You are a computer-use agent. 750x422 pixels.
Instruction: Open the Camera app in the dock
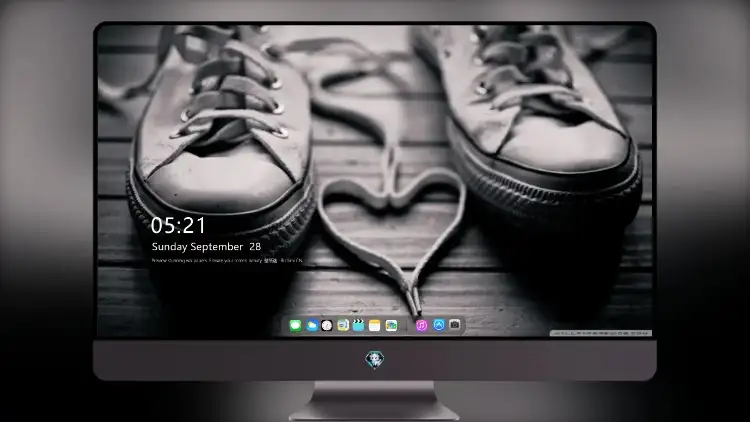click(x=455, y=325)
